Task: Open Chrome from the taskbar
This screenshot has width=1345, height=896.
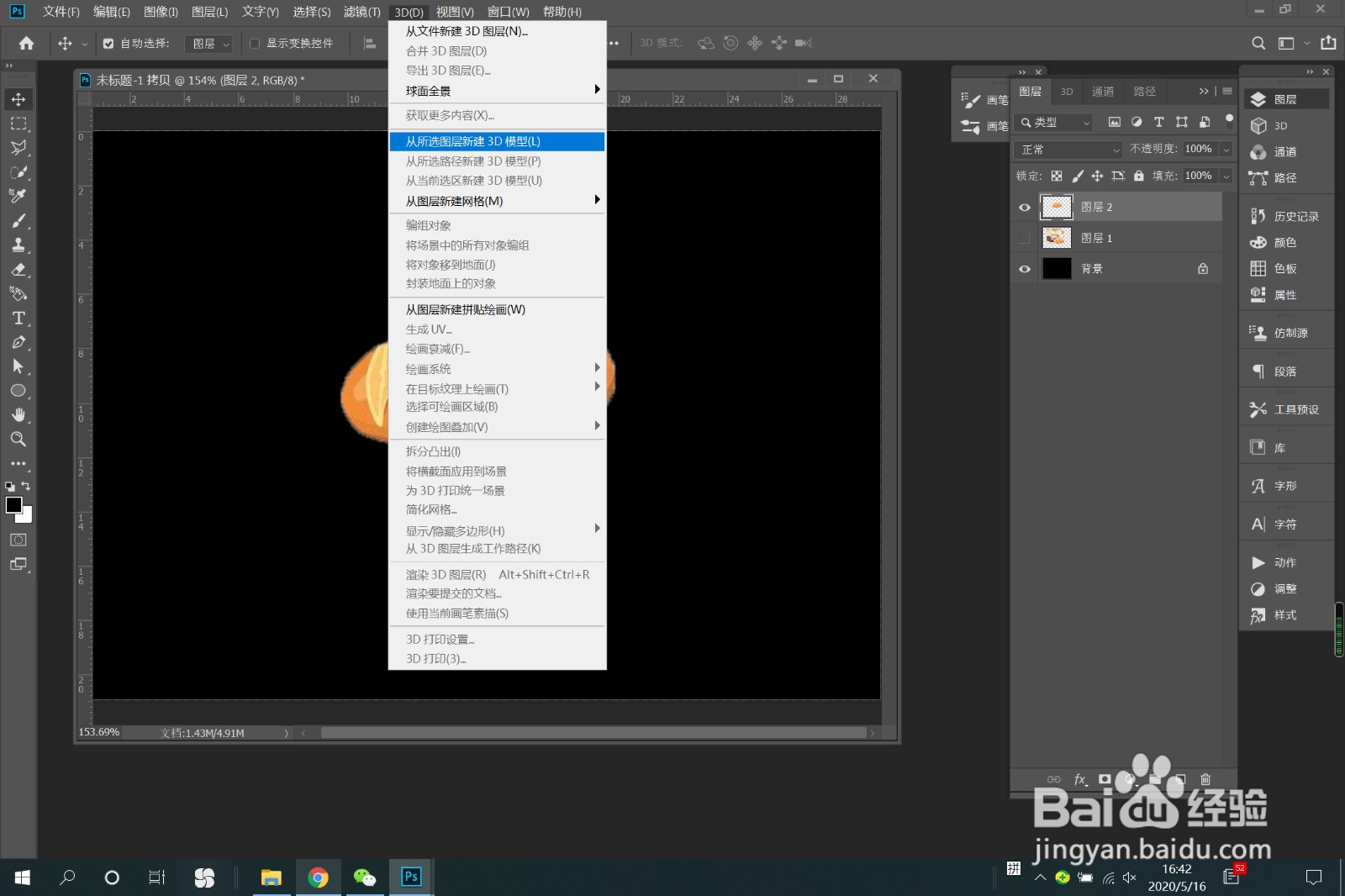Action: (318, 878)
